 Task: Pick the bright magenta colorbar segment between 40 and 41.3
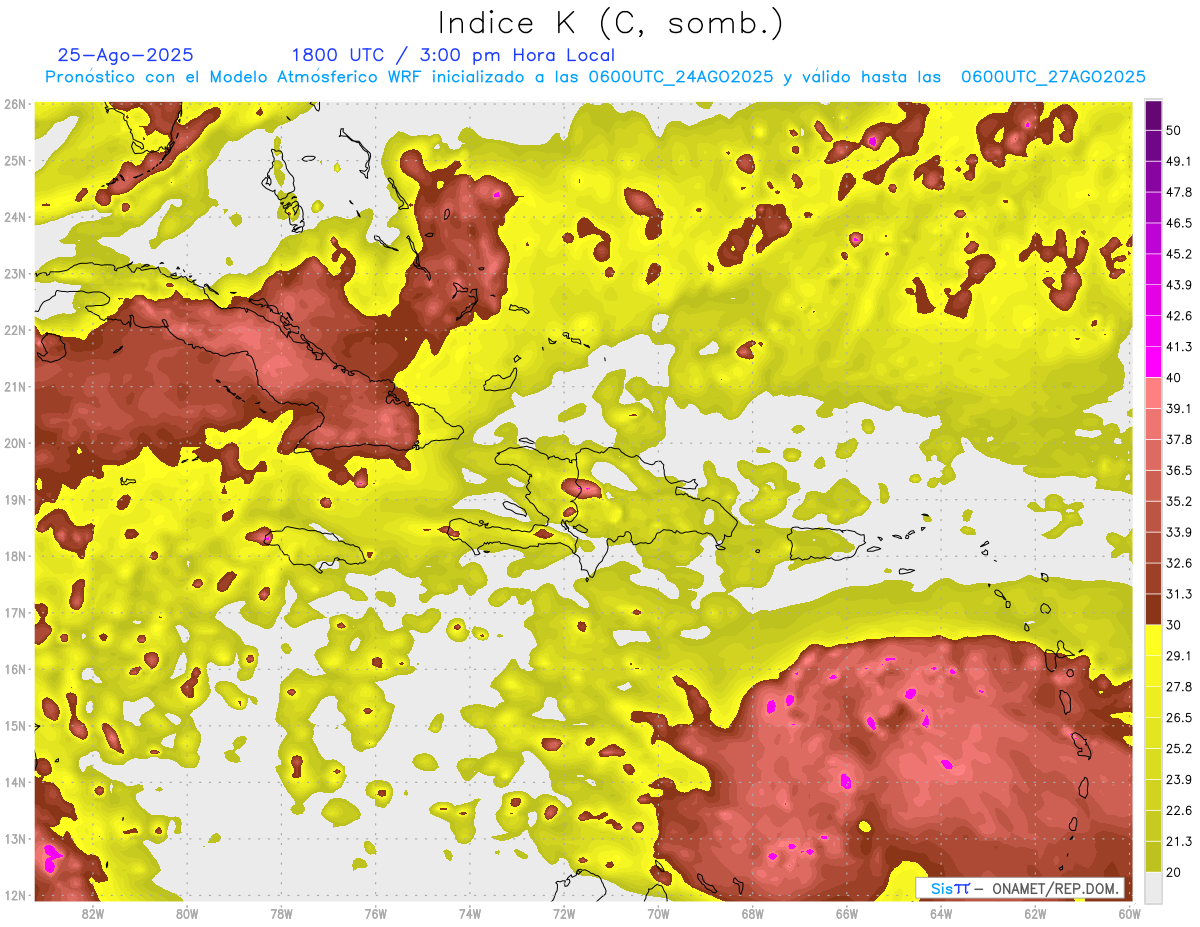1154,362
